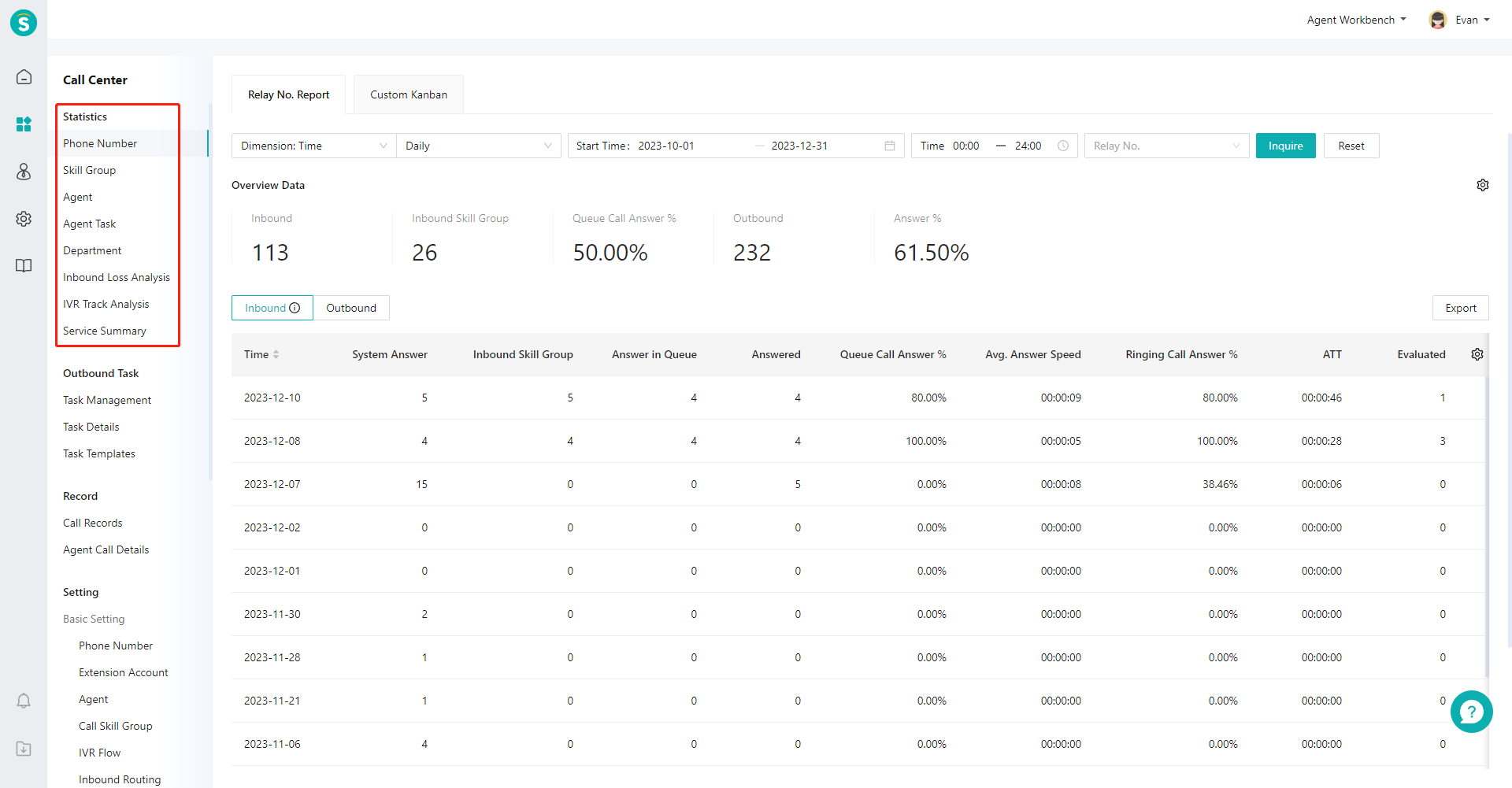Viewport: 1512px width, 788px height.
Task: Open Inbound Loss Analysis
Action: pos(117,277)
